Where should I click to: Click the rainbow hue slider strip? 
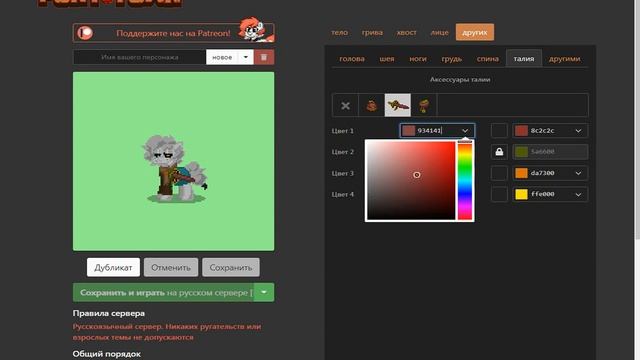464,181
